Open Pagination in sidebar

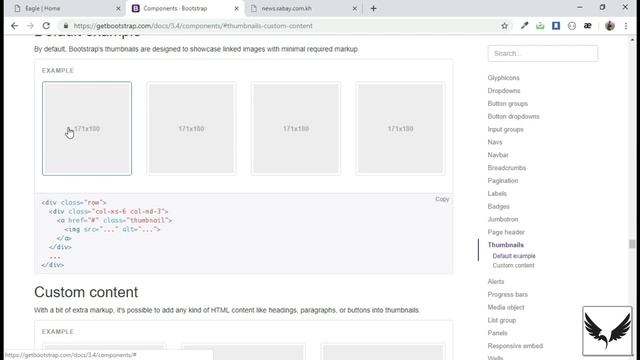(x=502, y=181)
